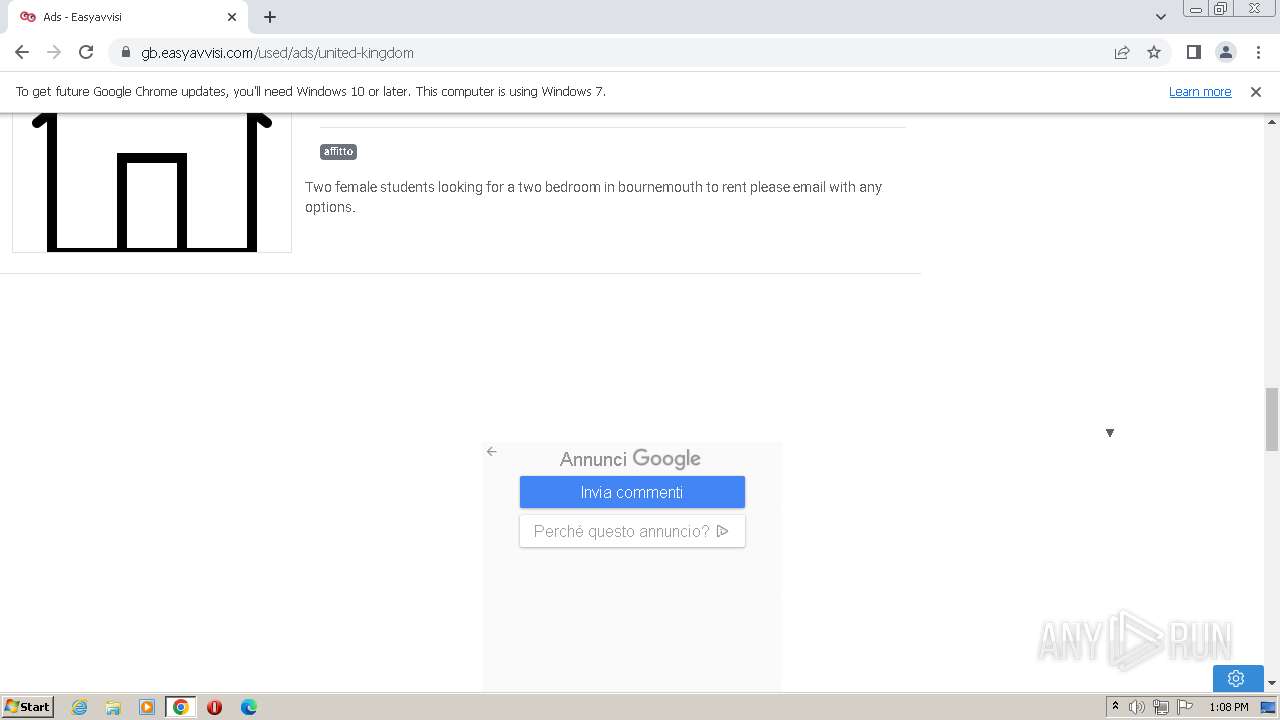Open Chrome side panel

pyautogui.click(x=1193, y=52)
